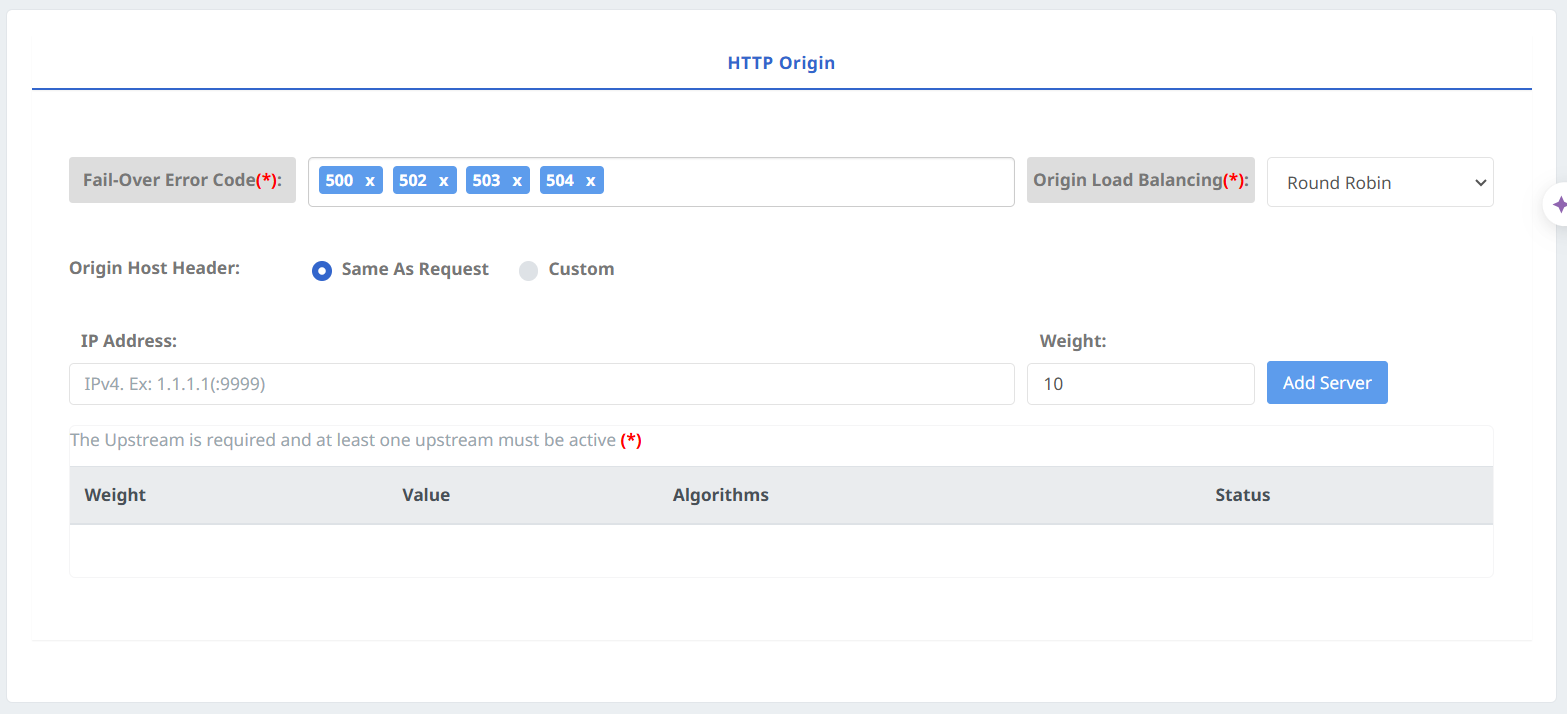Click the purple sparkle assistant icon
The width and height of the screenshot is (1567, 714).
point(1558,205)
